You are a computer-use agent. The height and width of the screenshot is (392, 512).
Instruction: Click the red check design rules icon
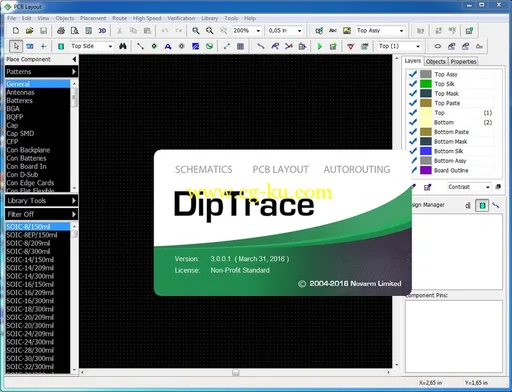pyautogui.click(x=351, y=46)
